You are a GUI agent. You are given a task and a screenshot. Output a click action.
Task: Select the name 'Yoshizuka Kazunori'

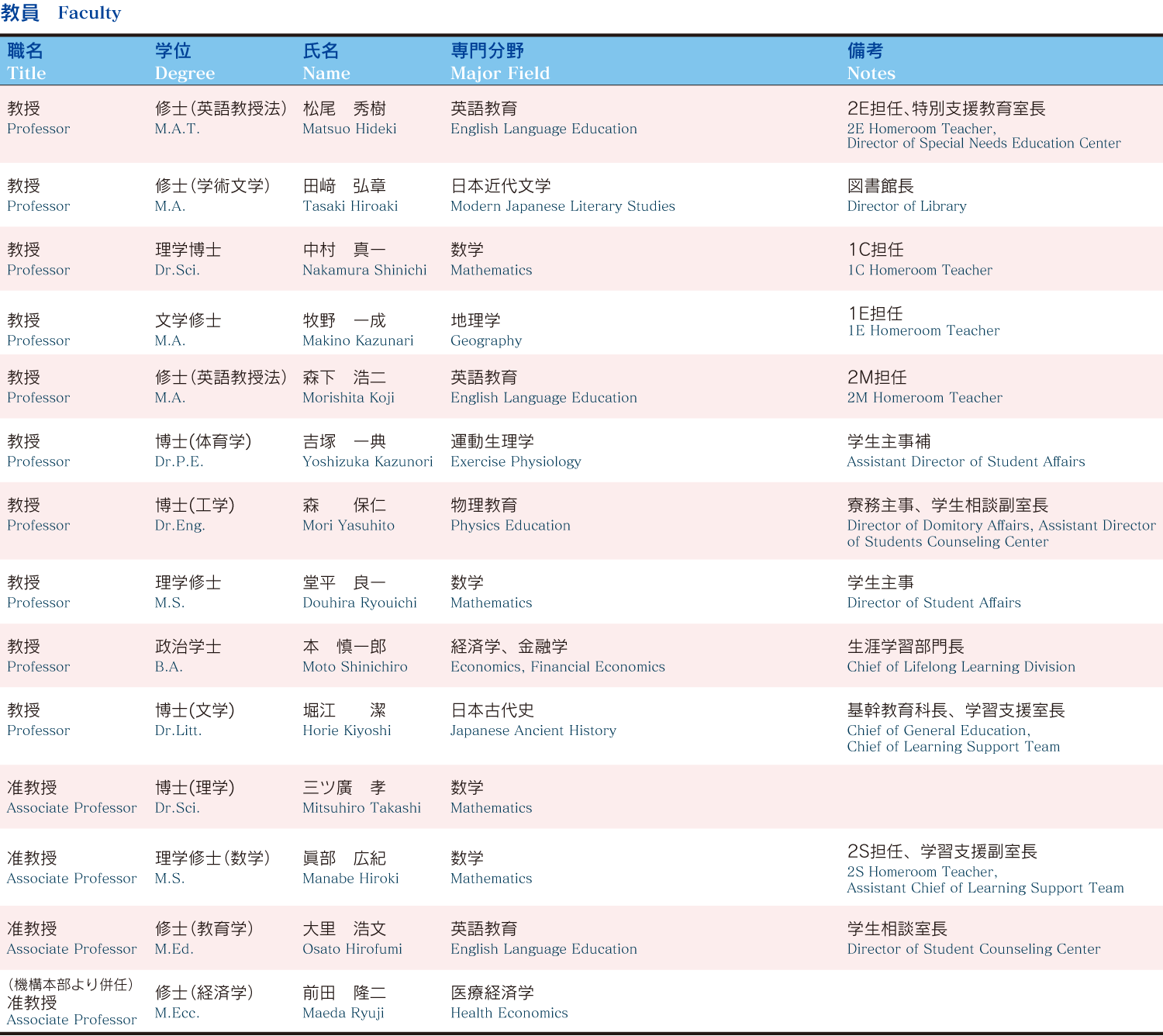pyautogui.click(x=368, y=461)
